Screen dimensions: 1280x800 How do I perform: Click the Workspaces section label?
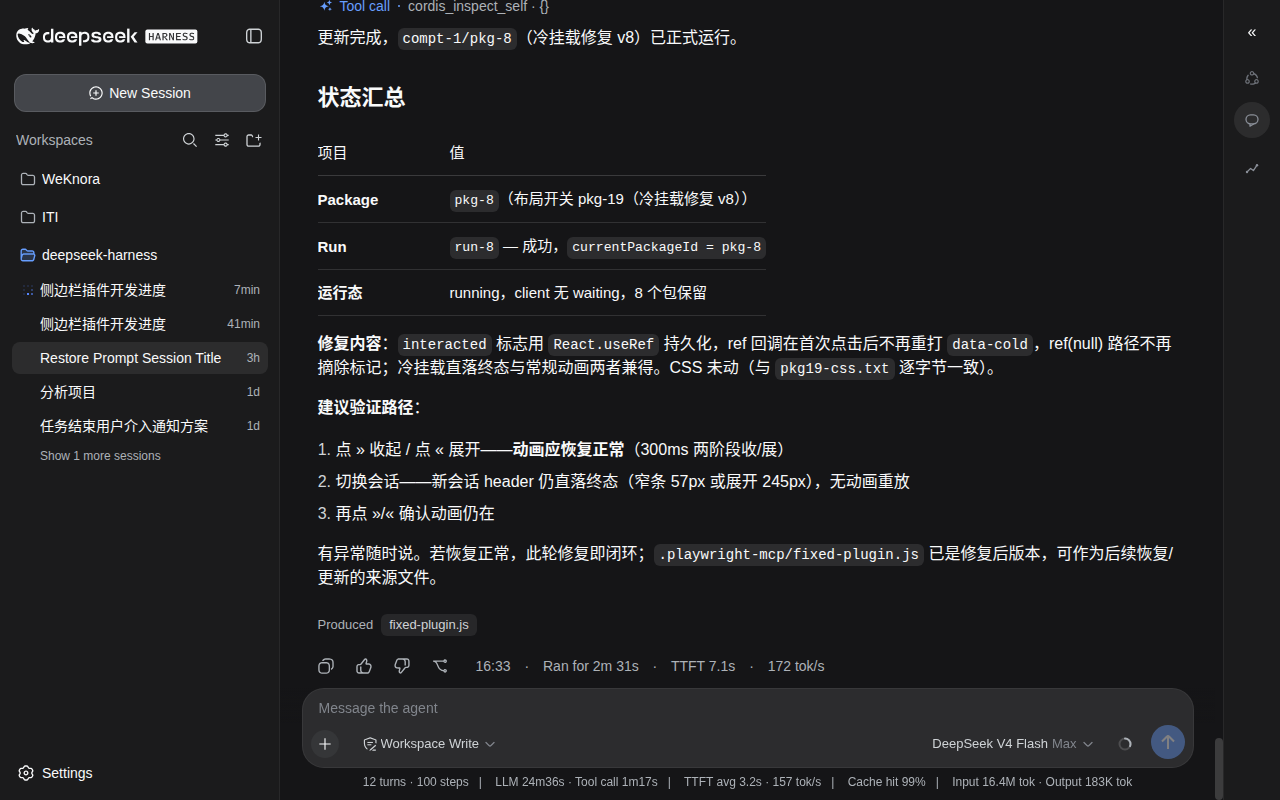pos(54,140)
